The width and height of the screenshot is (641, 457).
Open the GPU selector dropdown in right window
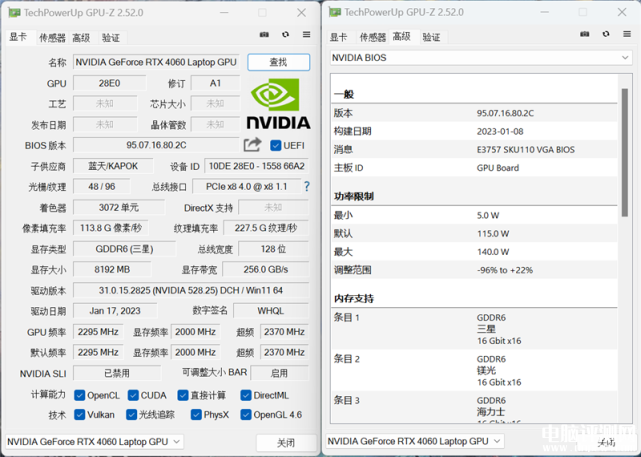tap(415, 441)
